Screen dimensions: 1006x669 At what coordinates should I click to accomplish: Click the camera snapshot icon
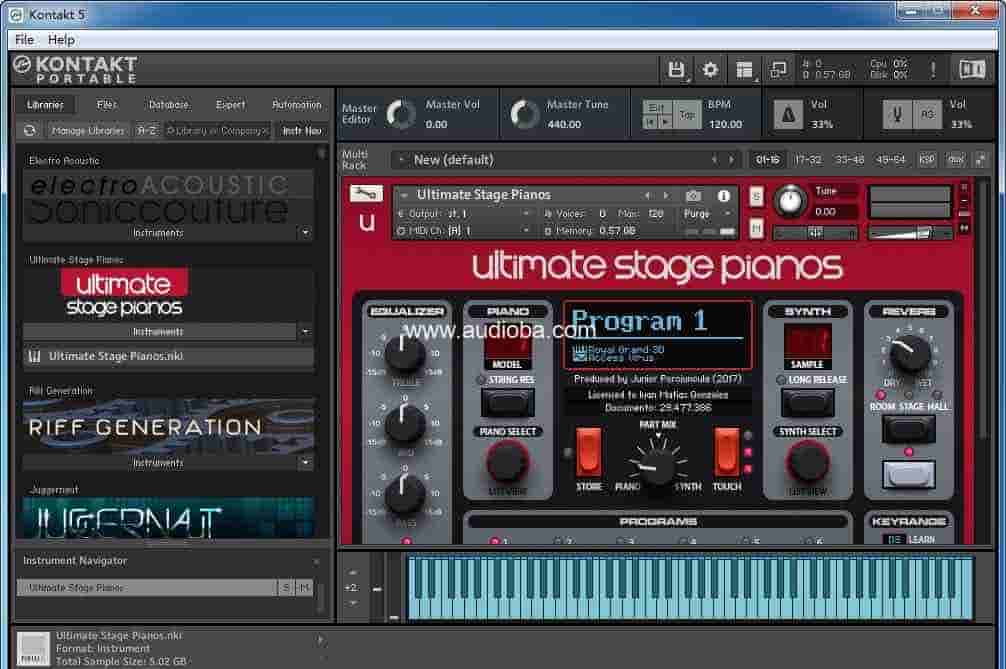(x=693, y=196)
